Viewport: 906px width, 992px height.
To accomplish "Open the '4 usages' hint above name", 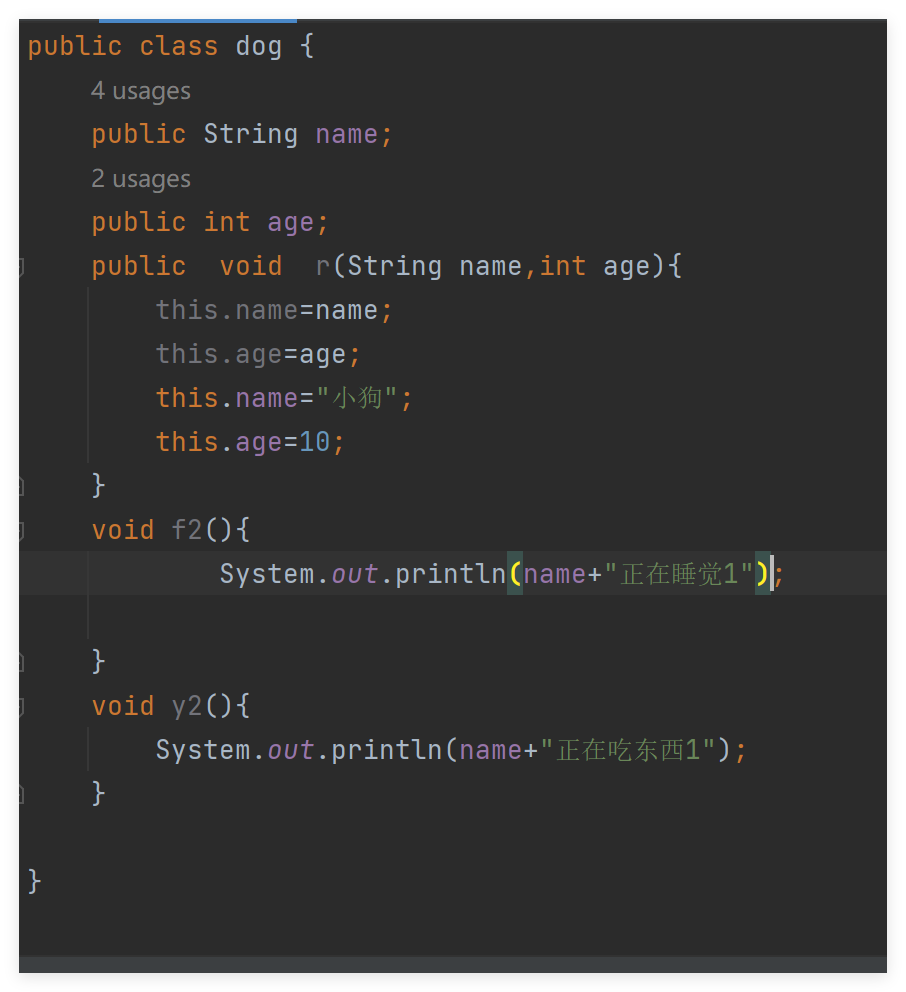I will (x=140, y=91).
